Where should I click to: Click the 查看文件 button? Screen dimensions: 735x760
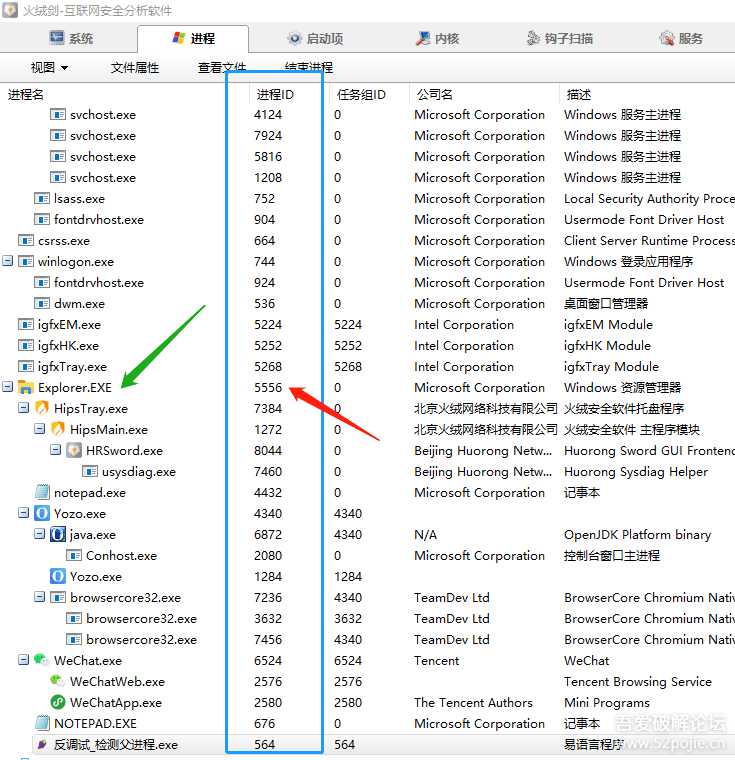click(x=222, y=67)
